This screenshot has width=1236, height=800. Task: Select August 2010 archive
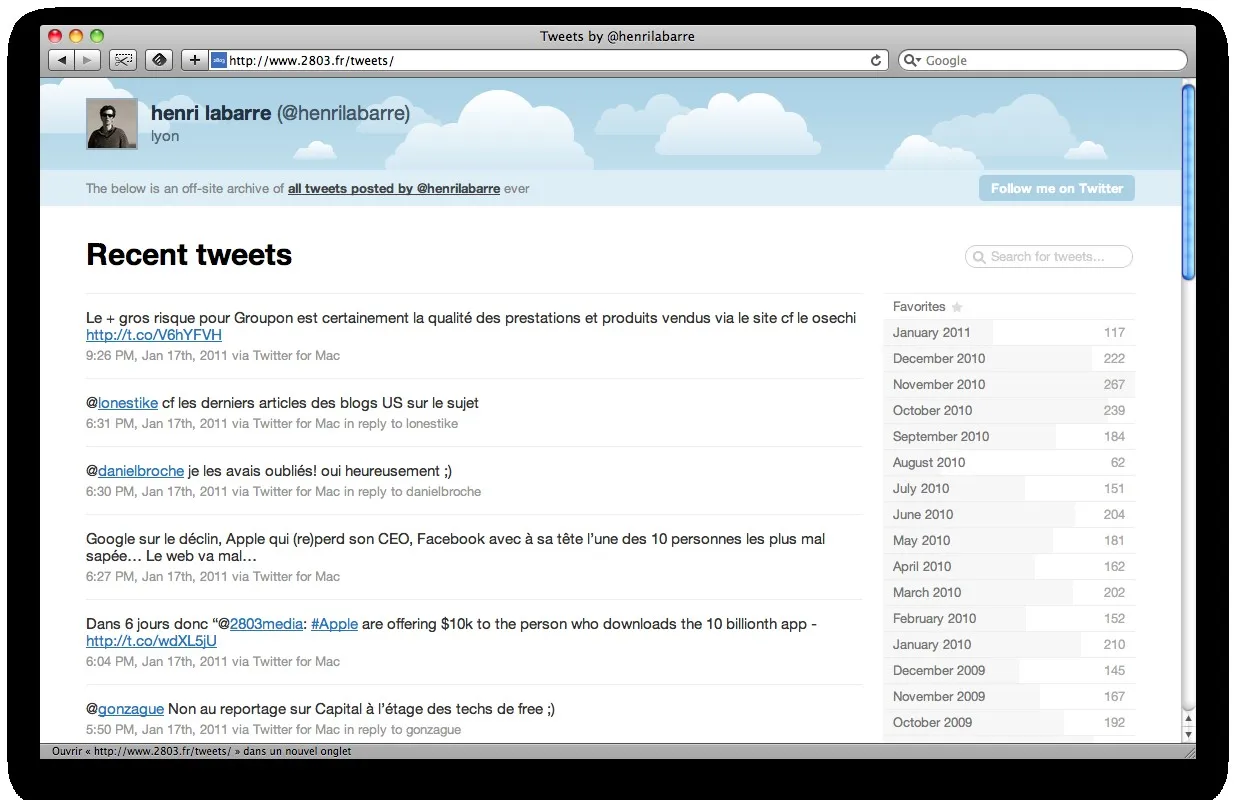coord(1009,463)
